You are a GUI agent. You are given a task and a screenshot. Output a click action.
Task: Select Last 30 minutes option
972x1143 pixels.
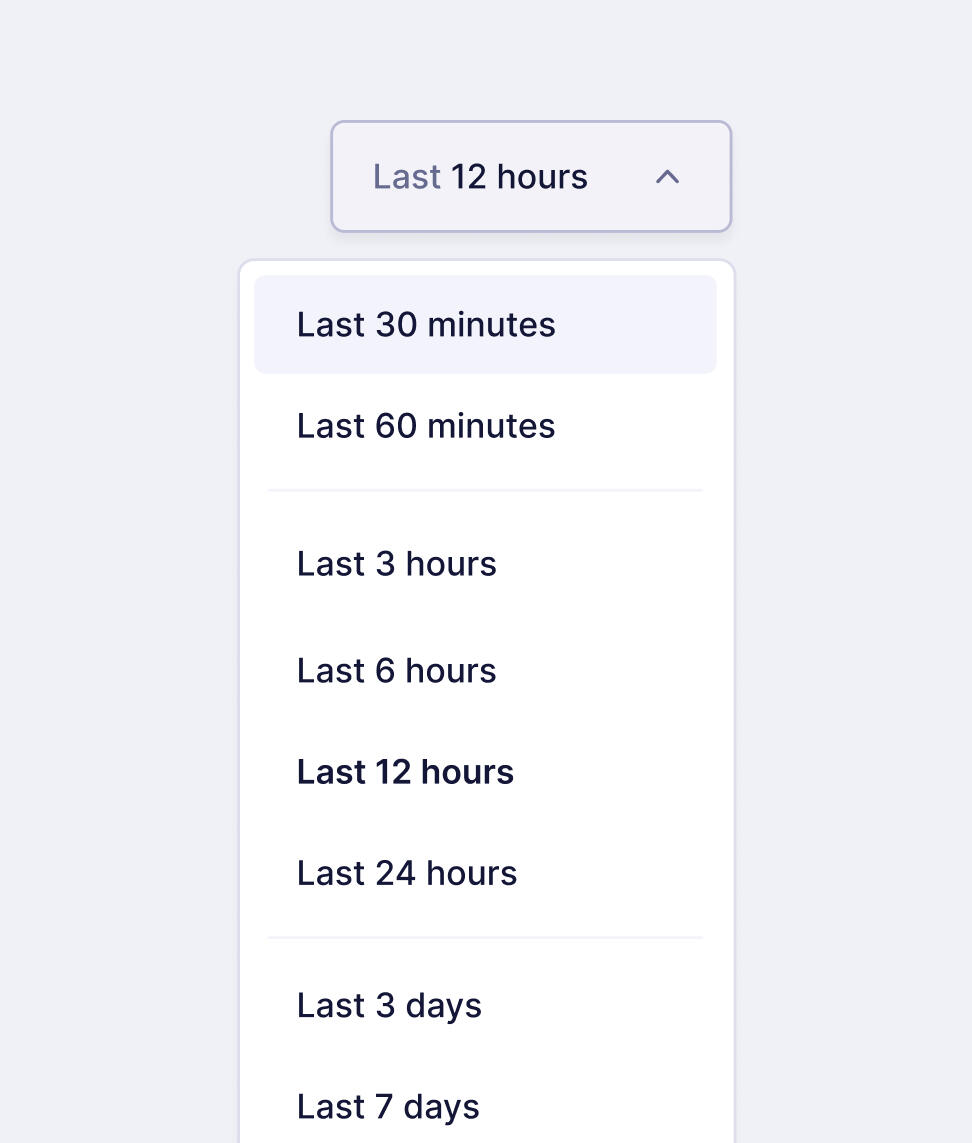(485, 325)
